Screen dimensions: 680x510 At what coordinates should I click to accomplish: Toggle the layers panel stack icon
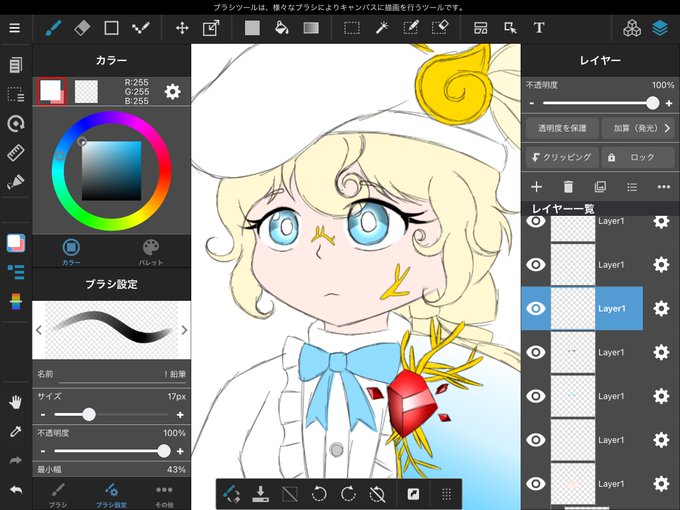click(660, 28)
